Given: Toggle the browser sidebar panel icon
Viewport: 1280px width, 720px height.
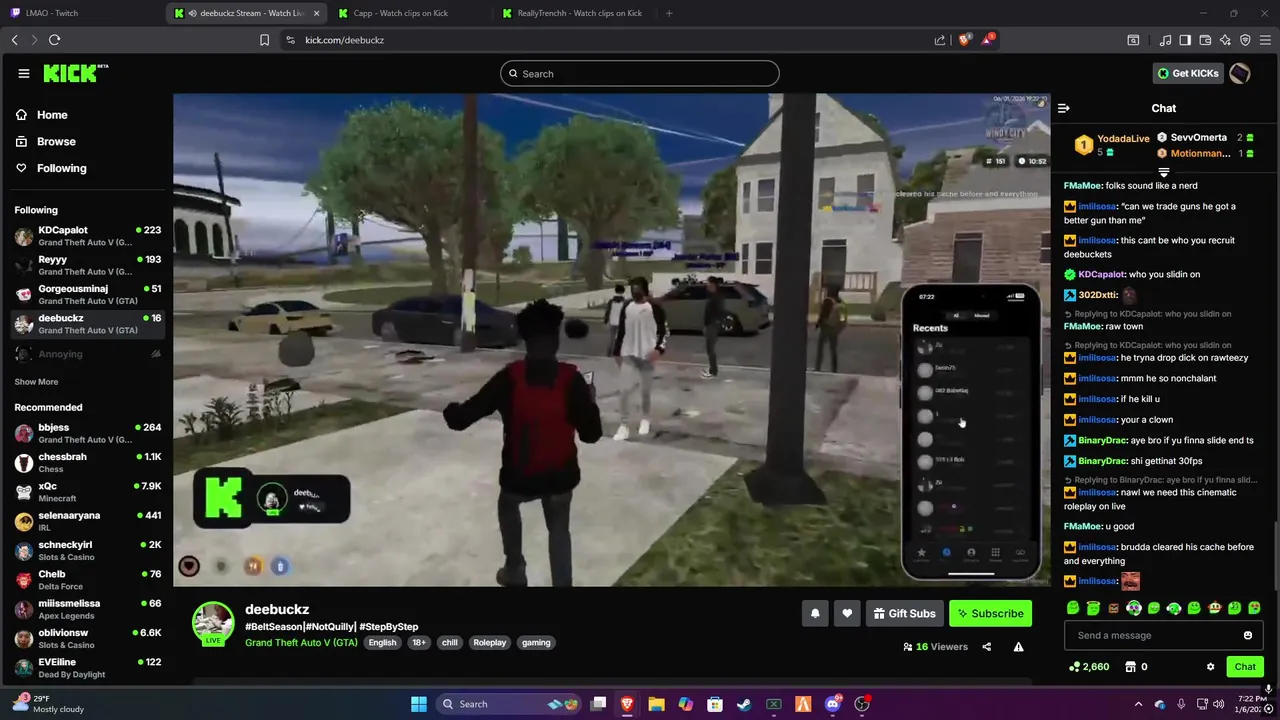Looking at the screenshot, I should point(1185,40).
